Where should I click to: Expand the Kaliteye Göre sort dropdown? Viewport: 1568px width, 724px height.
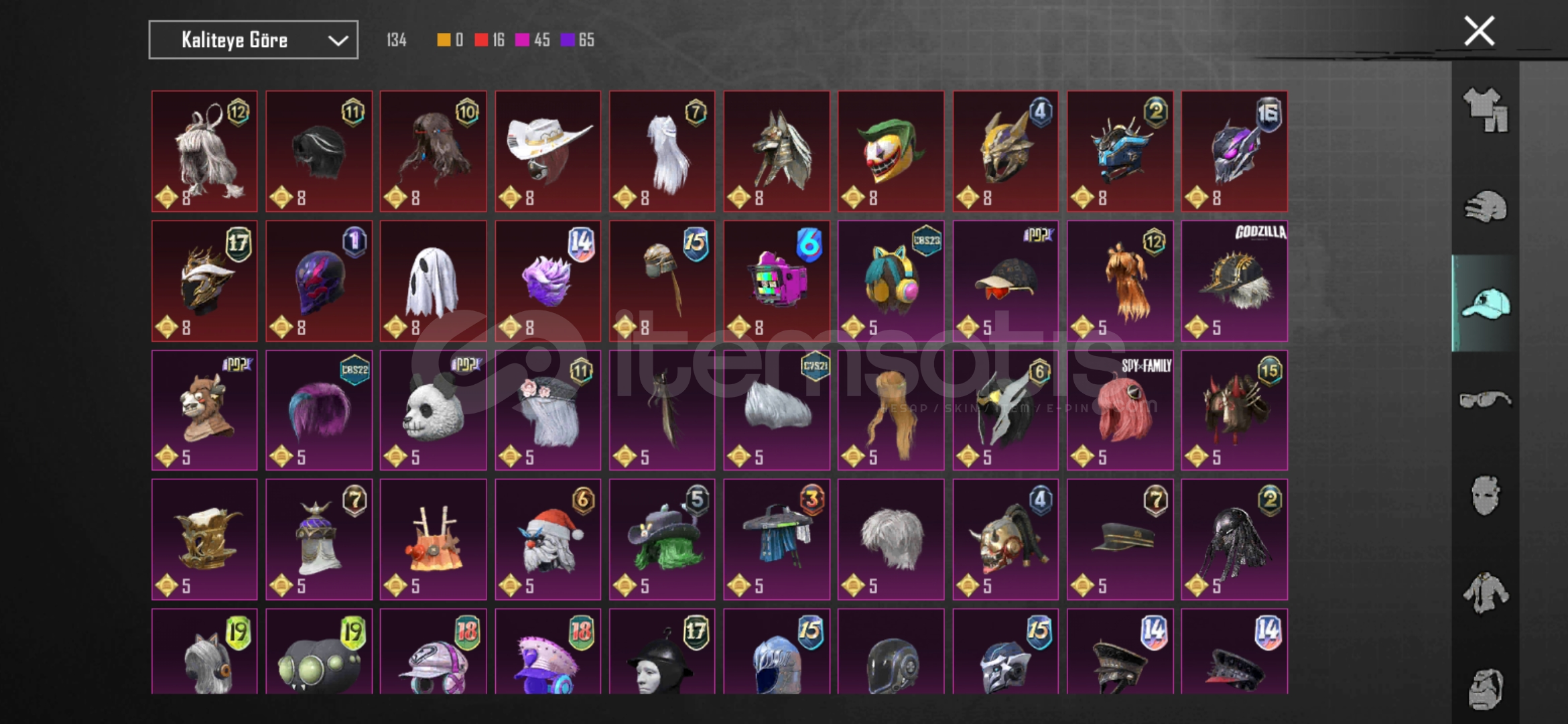pyautogui.click(x=253, y=40)
